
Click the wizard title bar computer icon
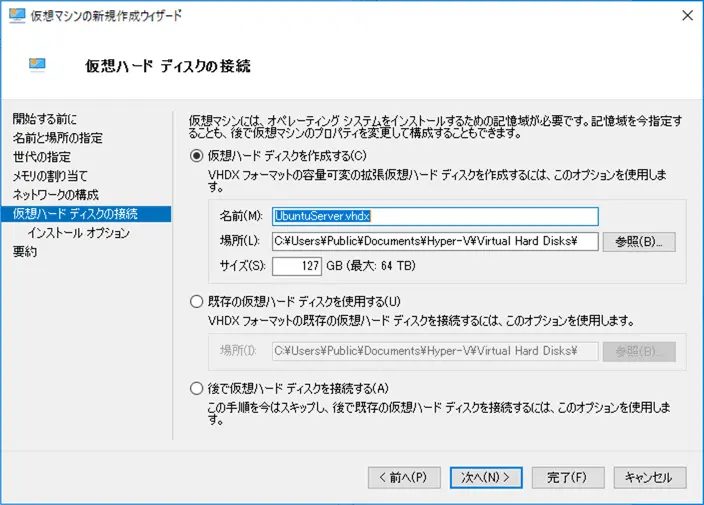tap(17, 16)
